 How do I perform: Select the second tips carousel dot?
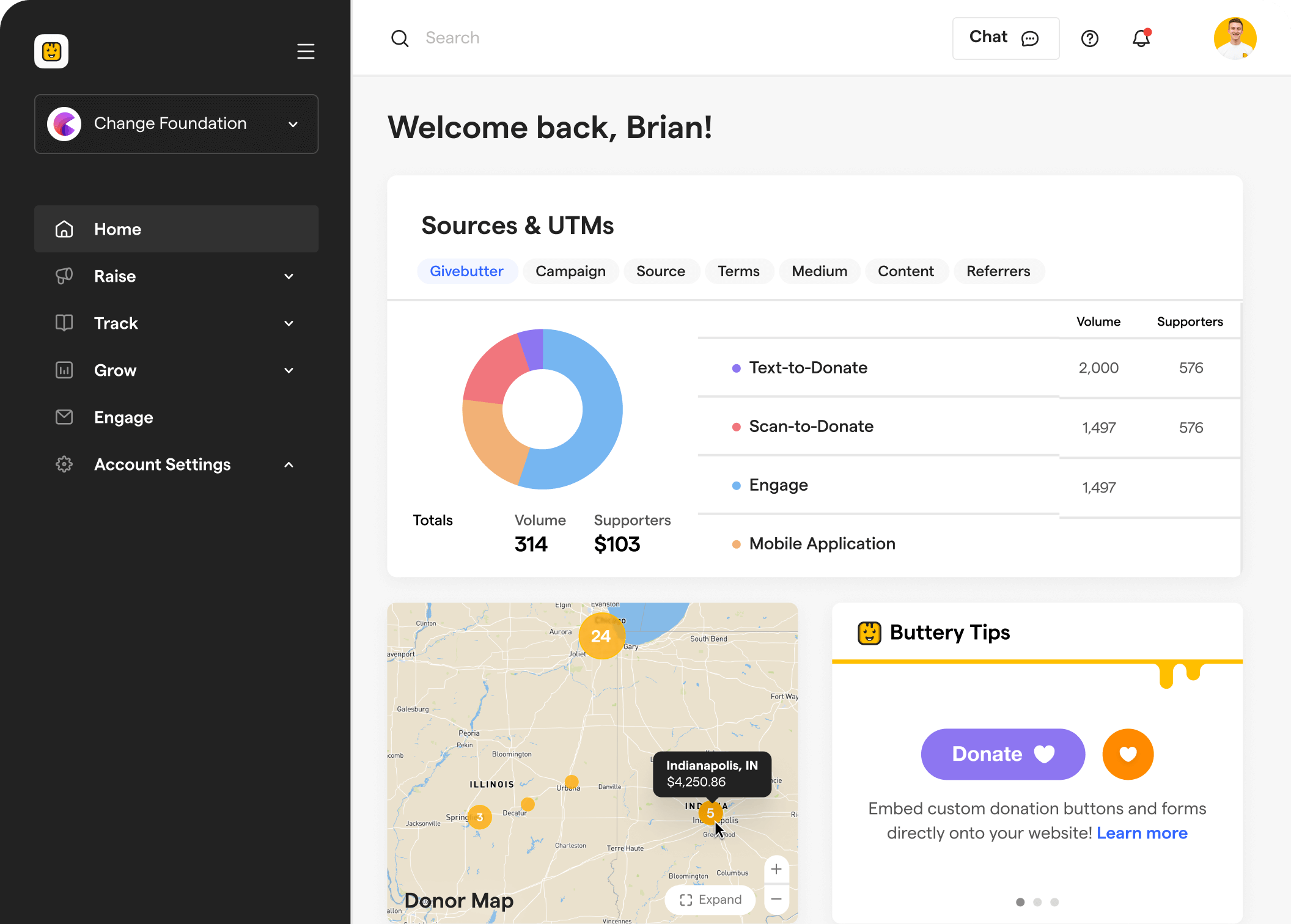tap(1037, 902)
